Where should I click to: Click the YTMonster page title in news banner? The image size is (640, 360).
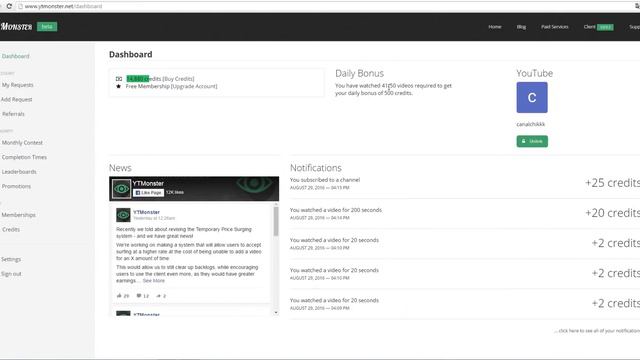pyautogui.click(x=148, y=184)
